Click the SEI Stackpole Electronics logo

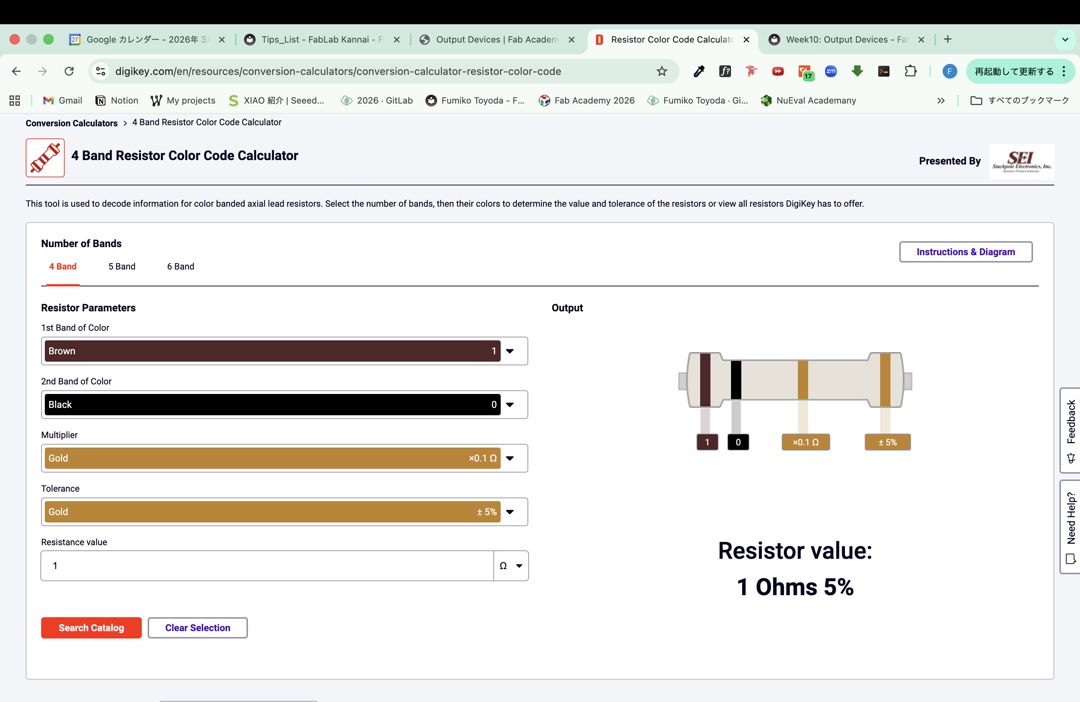tap(1021, 161)
